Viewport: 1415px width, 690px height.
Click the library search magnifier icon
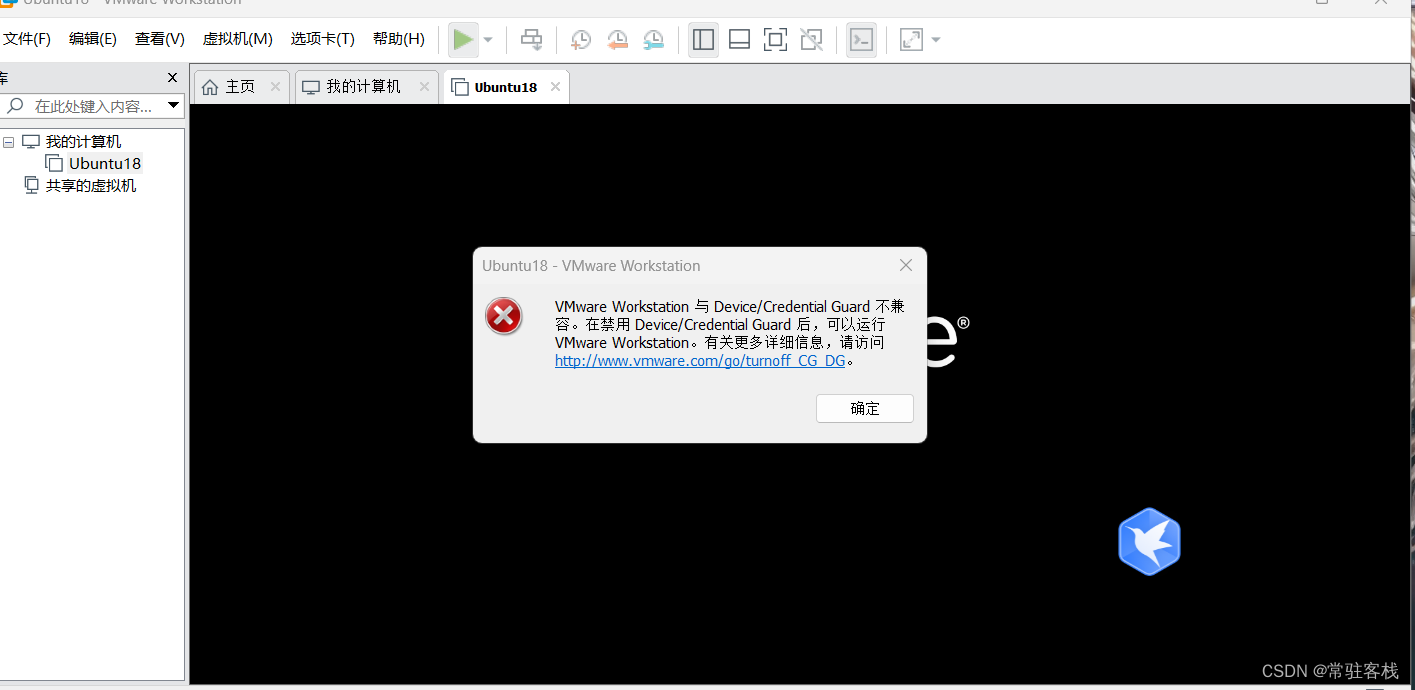[16, 105]
